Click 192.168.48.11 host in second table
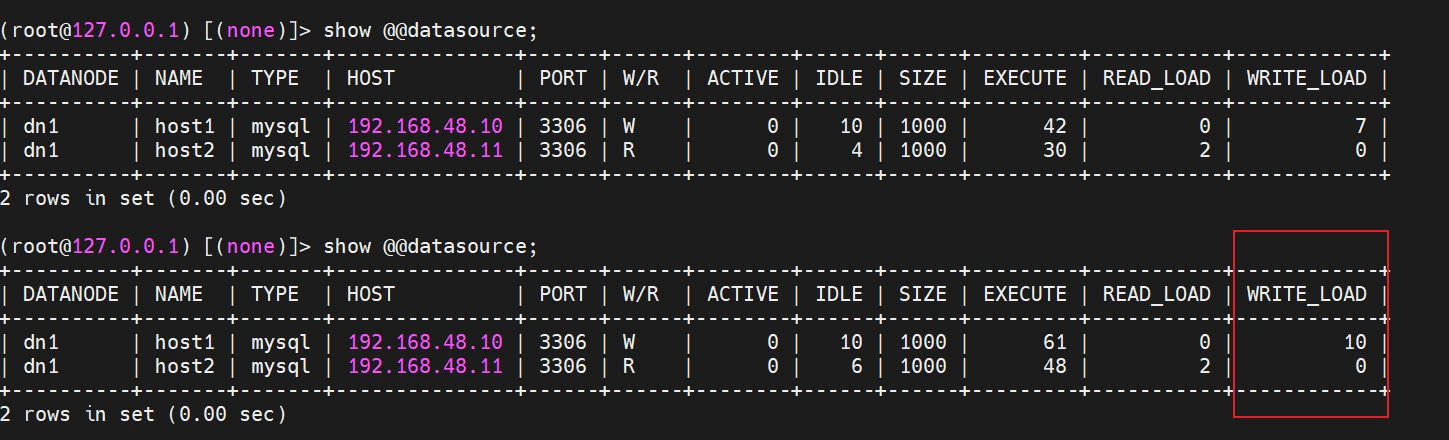 [425, 366]
